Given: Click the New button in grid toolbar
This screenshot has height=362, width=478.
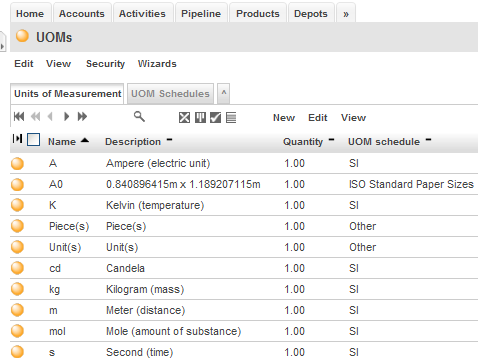Looking at the screenshot, I should 284,118.
